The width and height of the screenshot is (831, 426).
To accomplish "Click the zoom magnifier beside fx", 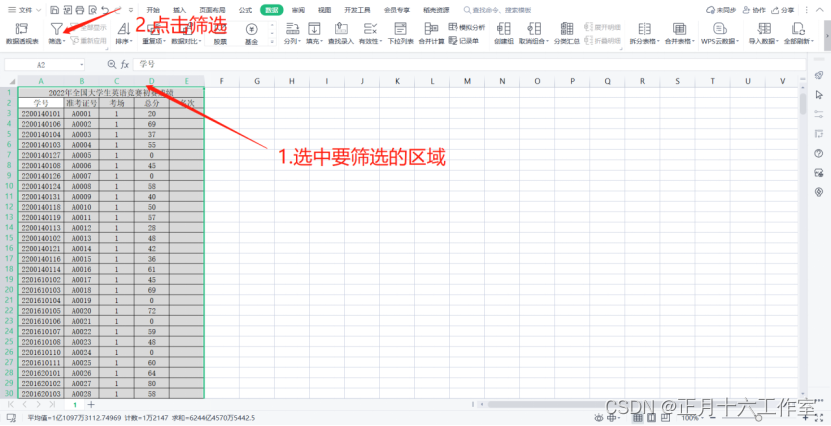I will (112, 64).
